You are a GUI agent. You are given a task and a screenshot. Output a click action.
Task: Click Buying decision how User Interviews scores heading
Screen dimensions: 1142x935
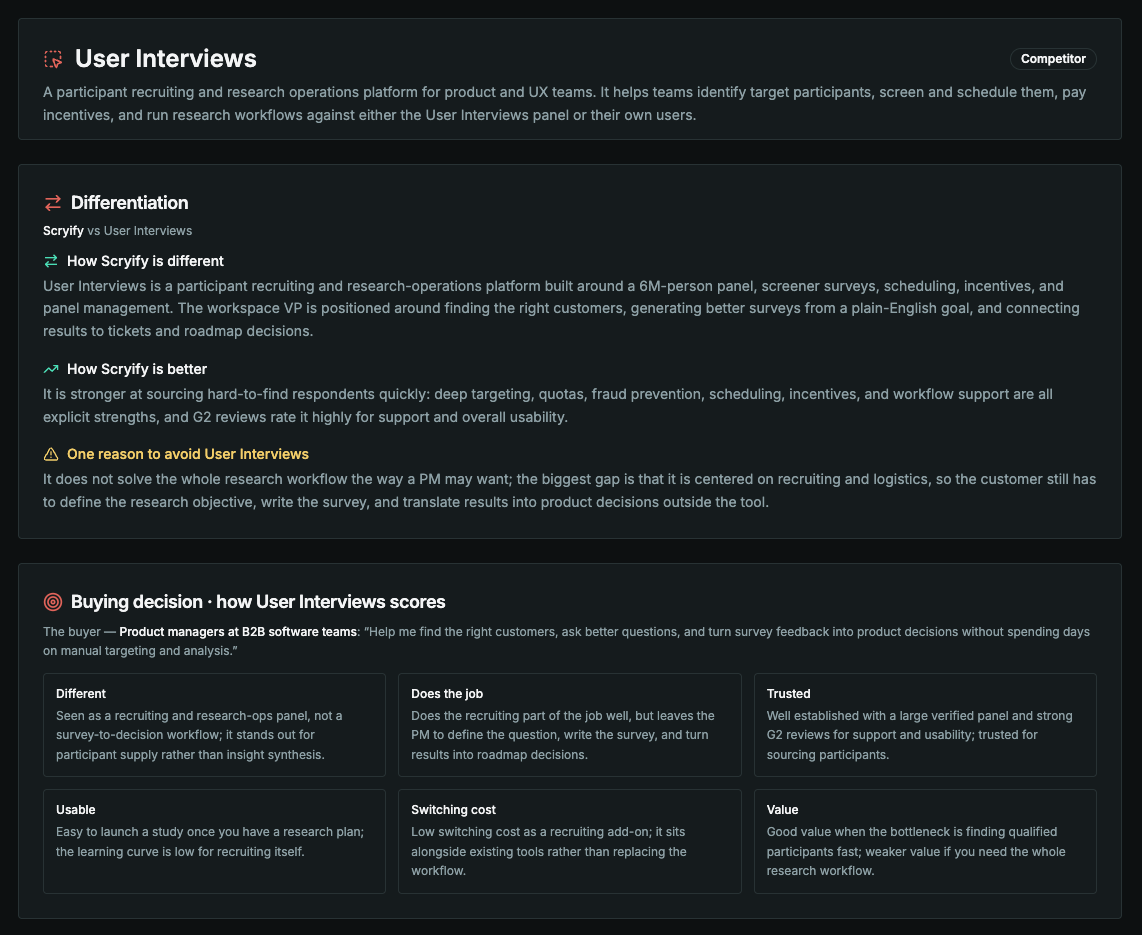coord(258,602)
